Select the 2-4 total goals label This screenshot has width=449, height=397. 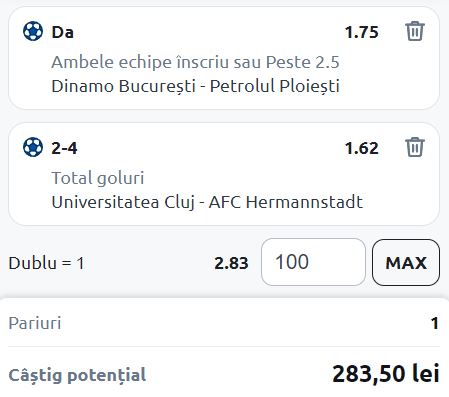point(64,148)
